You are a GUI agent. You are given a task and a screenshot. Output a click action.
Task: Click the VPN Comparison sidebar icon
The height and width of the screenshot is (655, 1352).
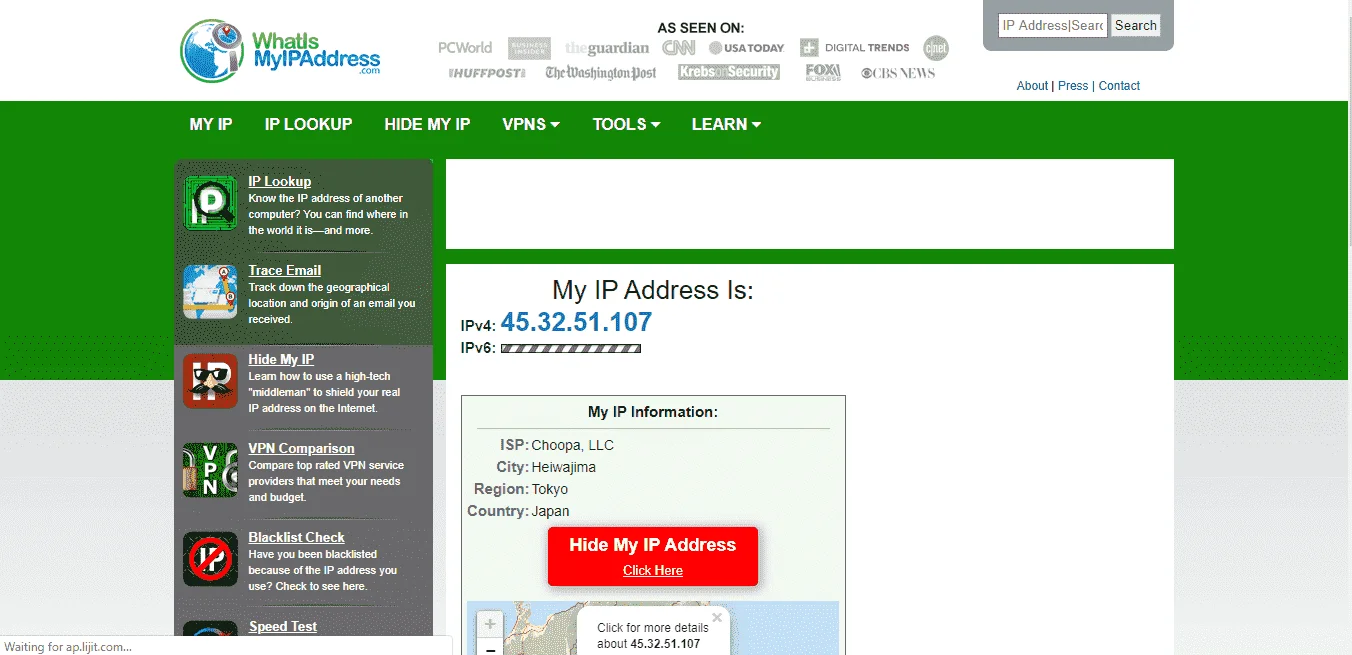[x=210, y=470]
